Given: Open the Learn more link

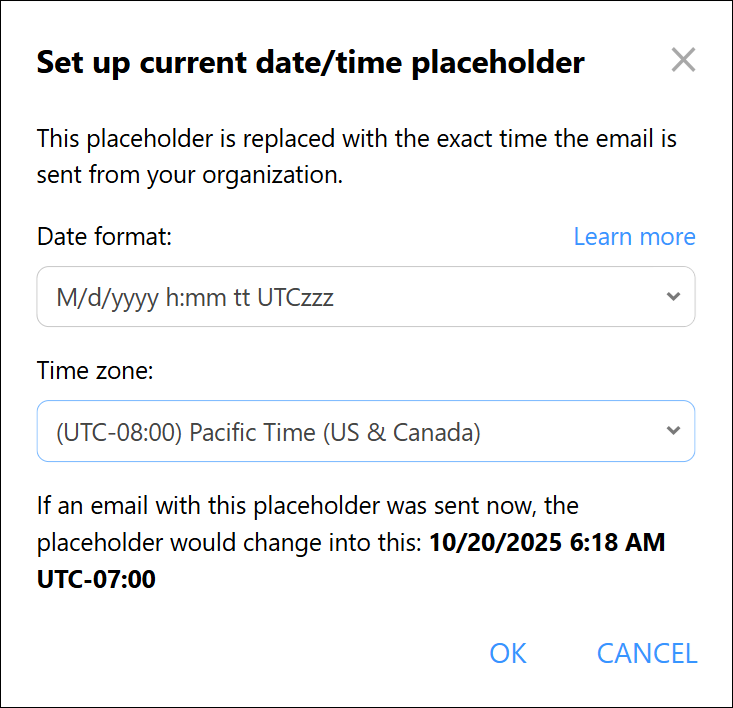Looking at the screenshot, I should click(634, 237).
